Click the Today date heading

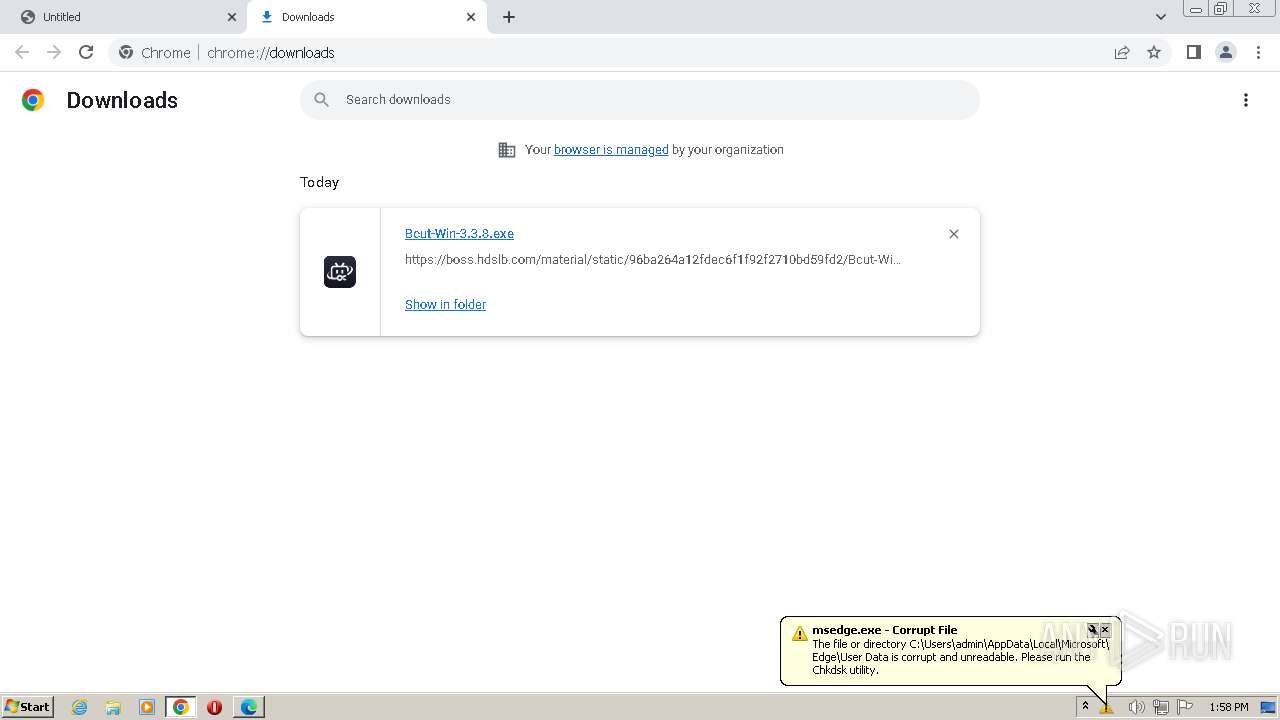(x=319, y=182)
